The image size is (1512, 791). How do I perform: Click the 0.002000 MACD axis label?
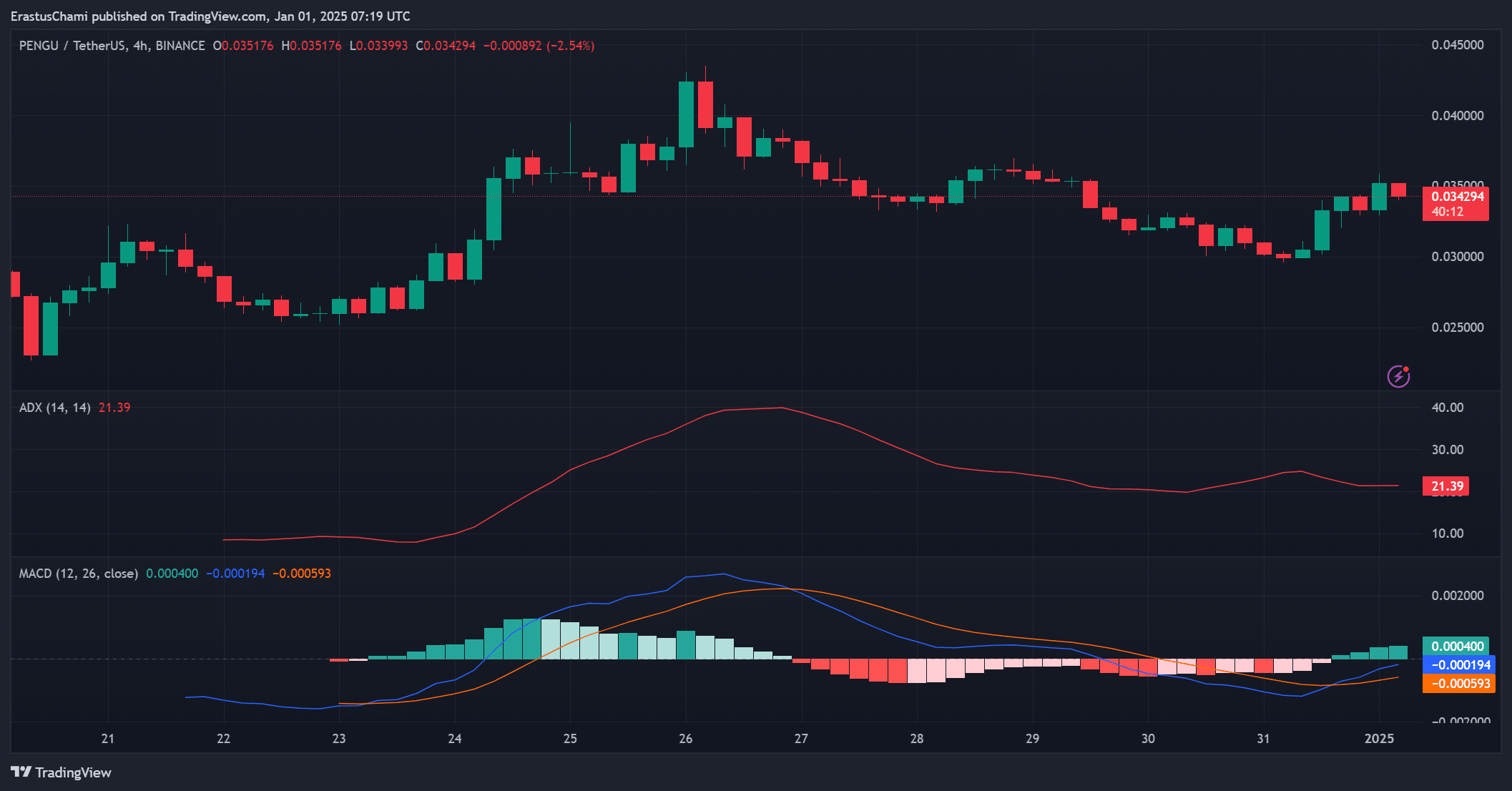[x=1457, y=596]
